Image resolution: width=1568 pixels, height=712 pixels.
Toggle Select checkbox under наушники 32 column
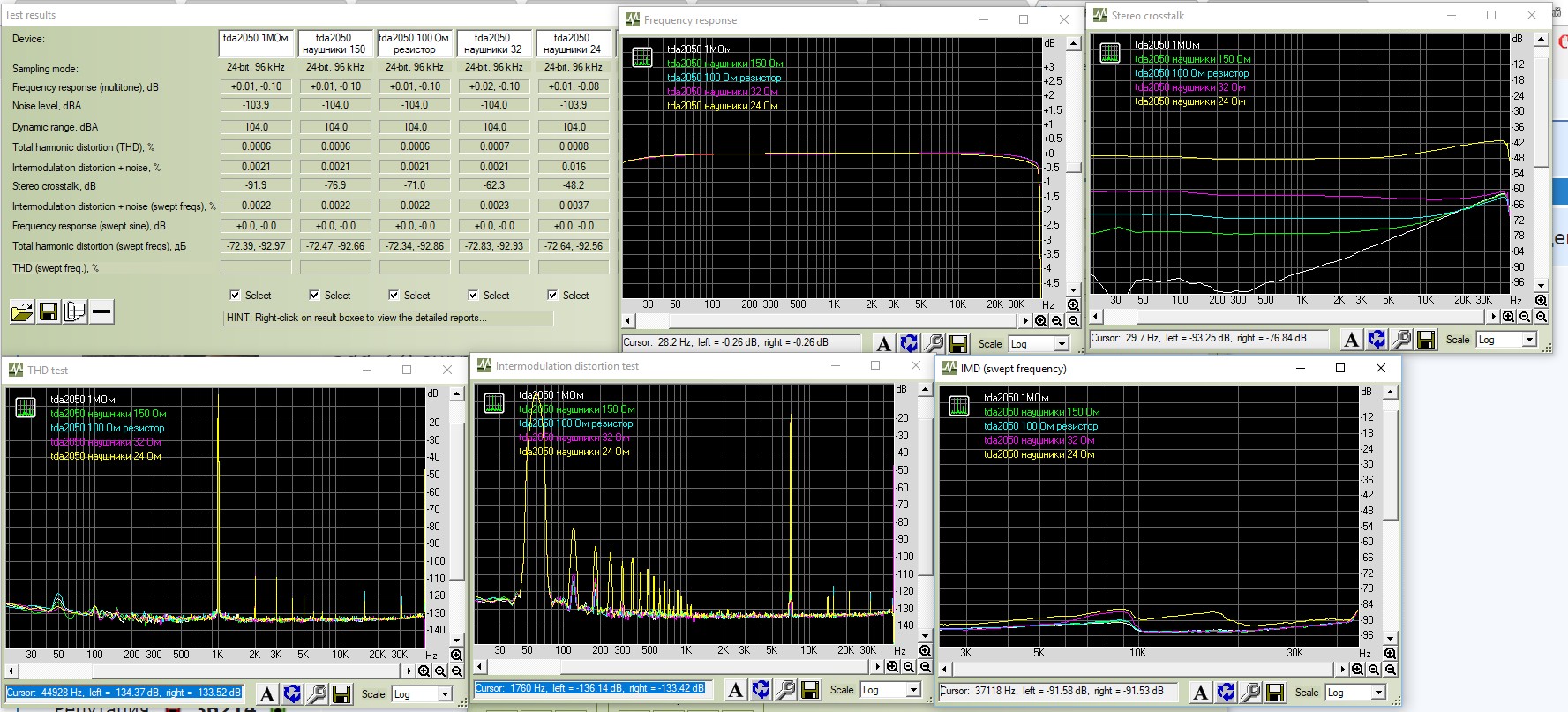click(473, 296)
